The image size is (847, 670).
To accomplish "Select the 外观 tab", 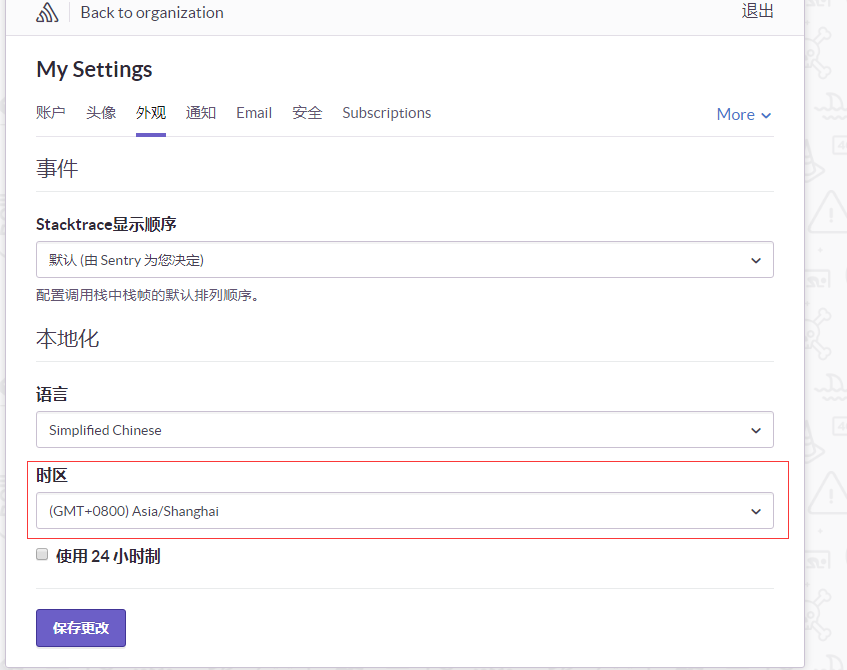I will coord(151,112).
